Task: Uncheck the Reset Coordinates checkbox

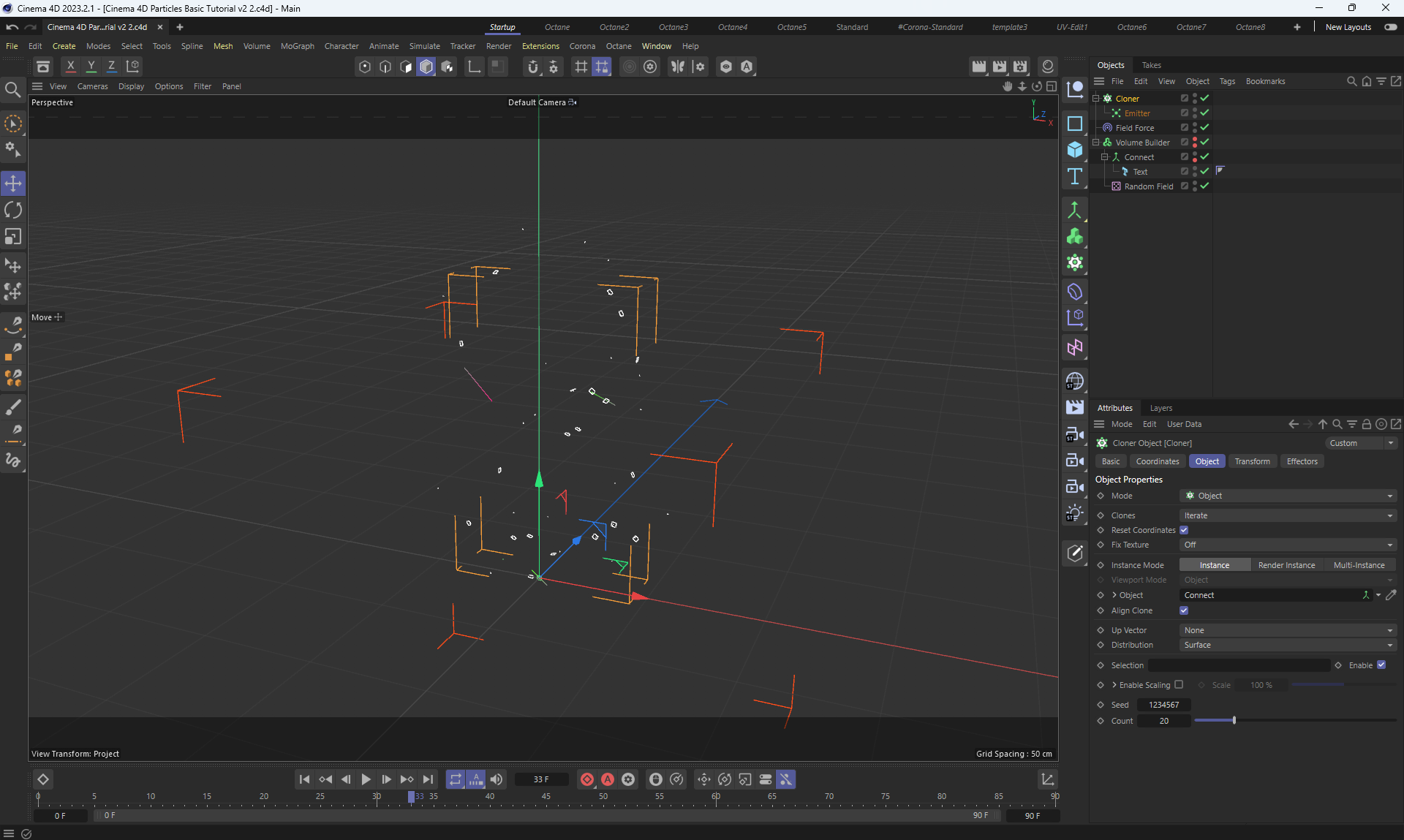Action: [x=1184, y=530]
